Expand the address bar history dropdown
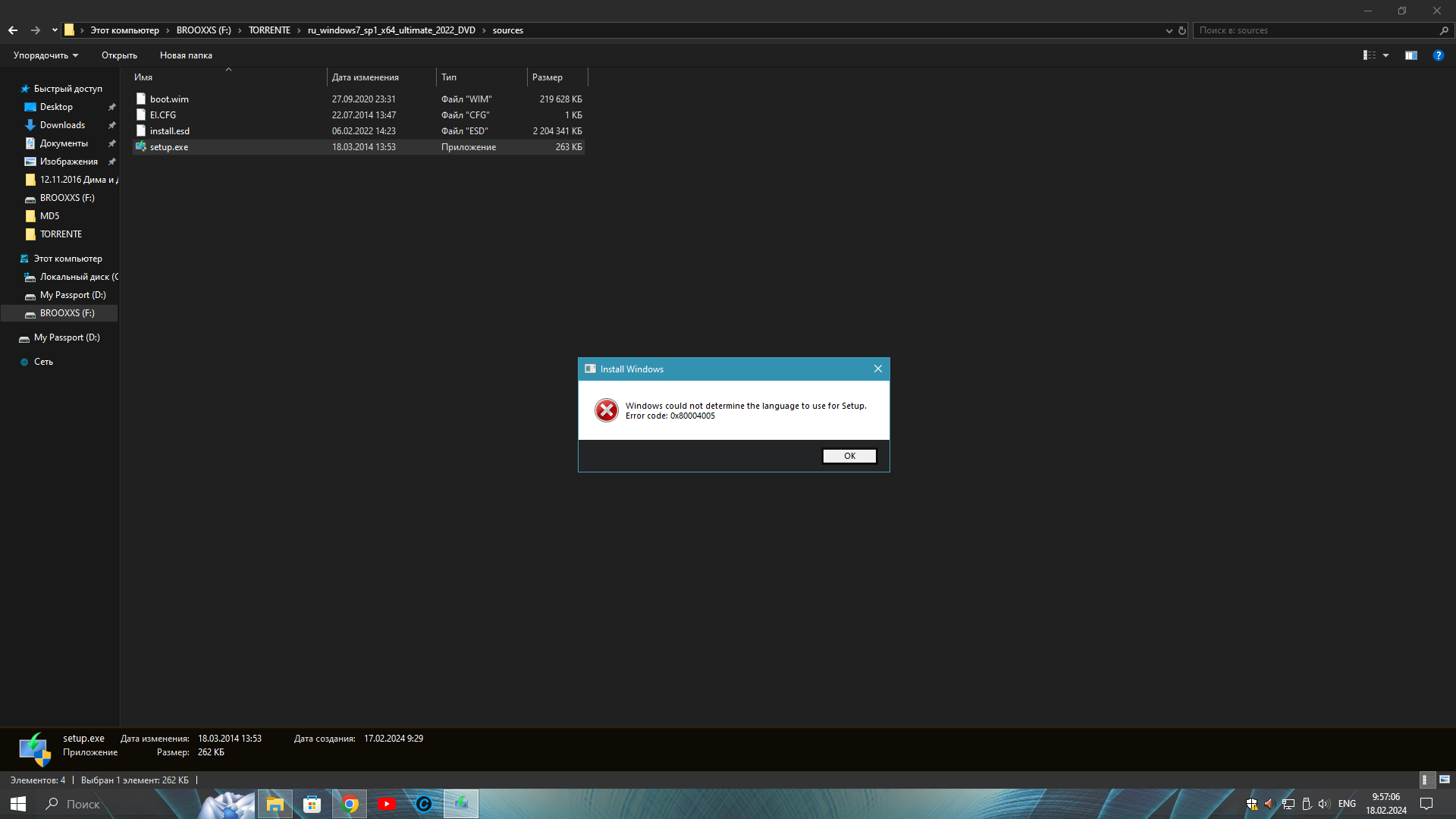This screenshot has height=819, width=1456. (x=1169, y=30)
